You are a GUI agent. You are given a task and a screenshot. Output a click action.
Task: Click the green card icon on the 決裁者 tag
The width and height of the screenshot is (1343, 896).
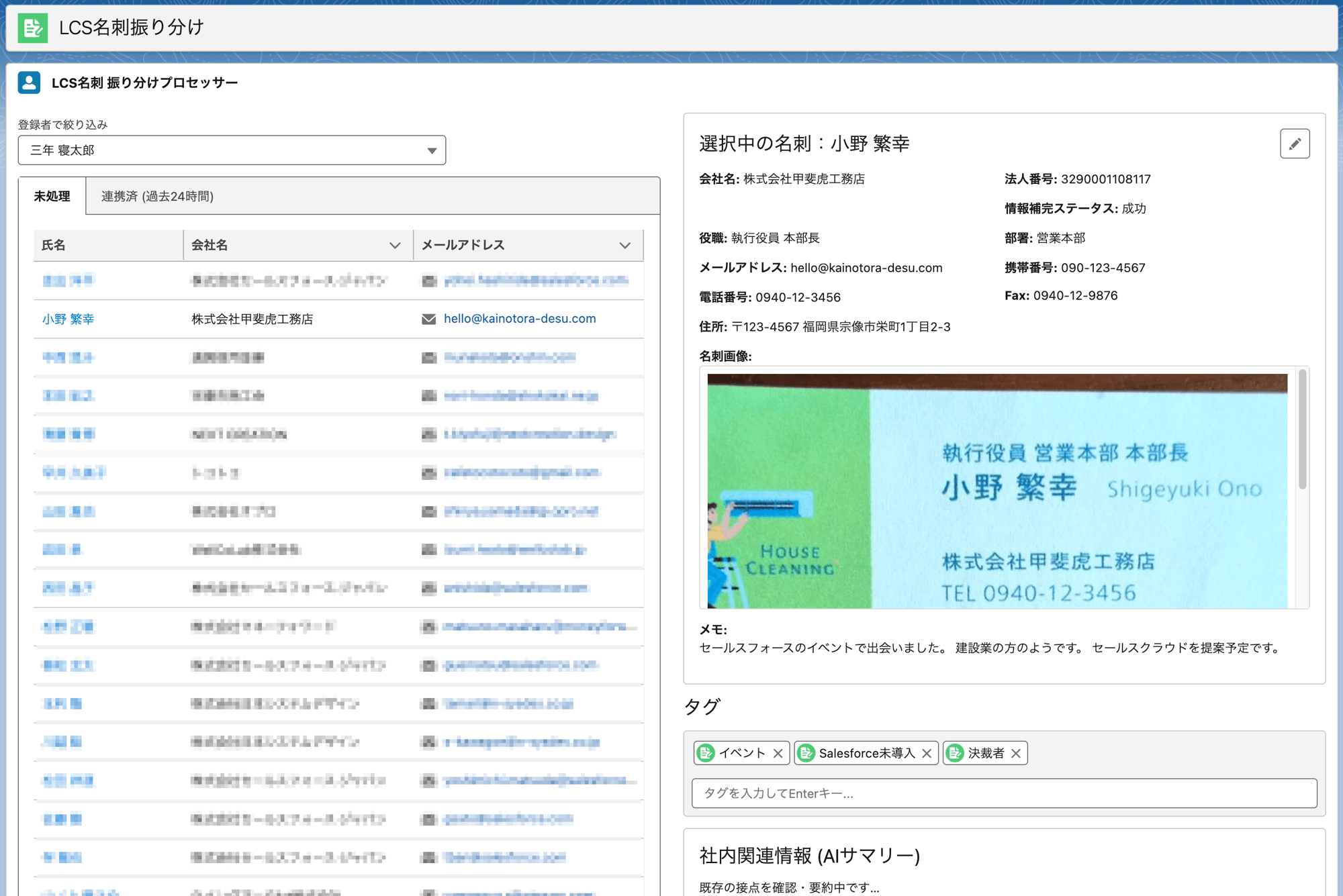[954, 752]
